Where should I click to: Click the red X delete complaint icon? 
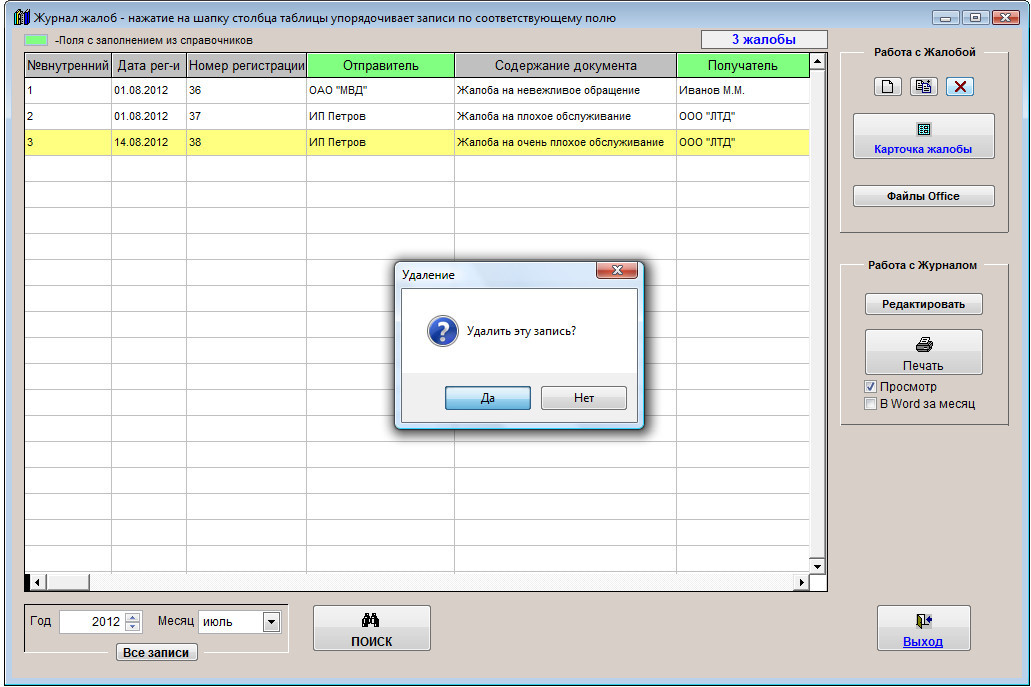(x=959, y=87)
